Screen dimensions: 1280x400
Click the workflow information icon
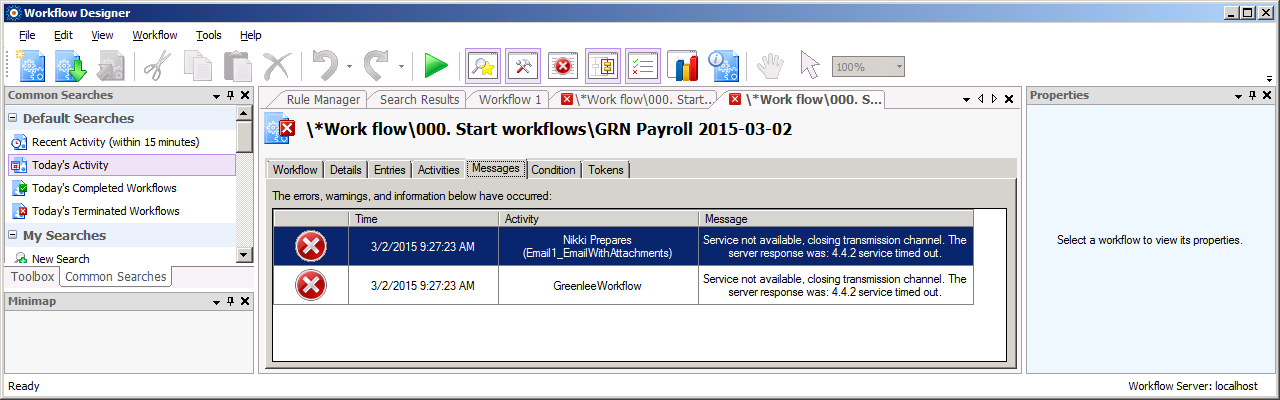click(723, 66)
